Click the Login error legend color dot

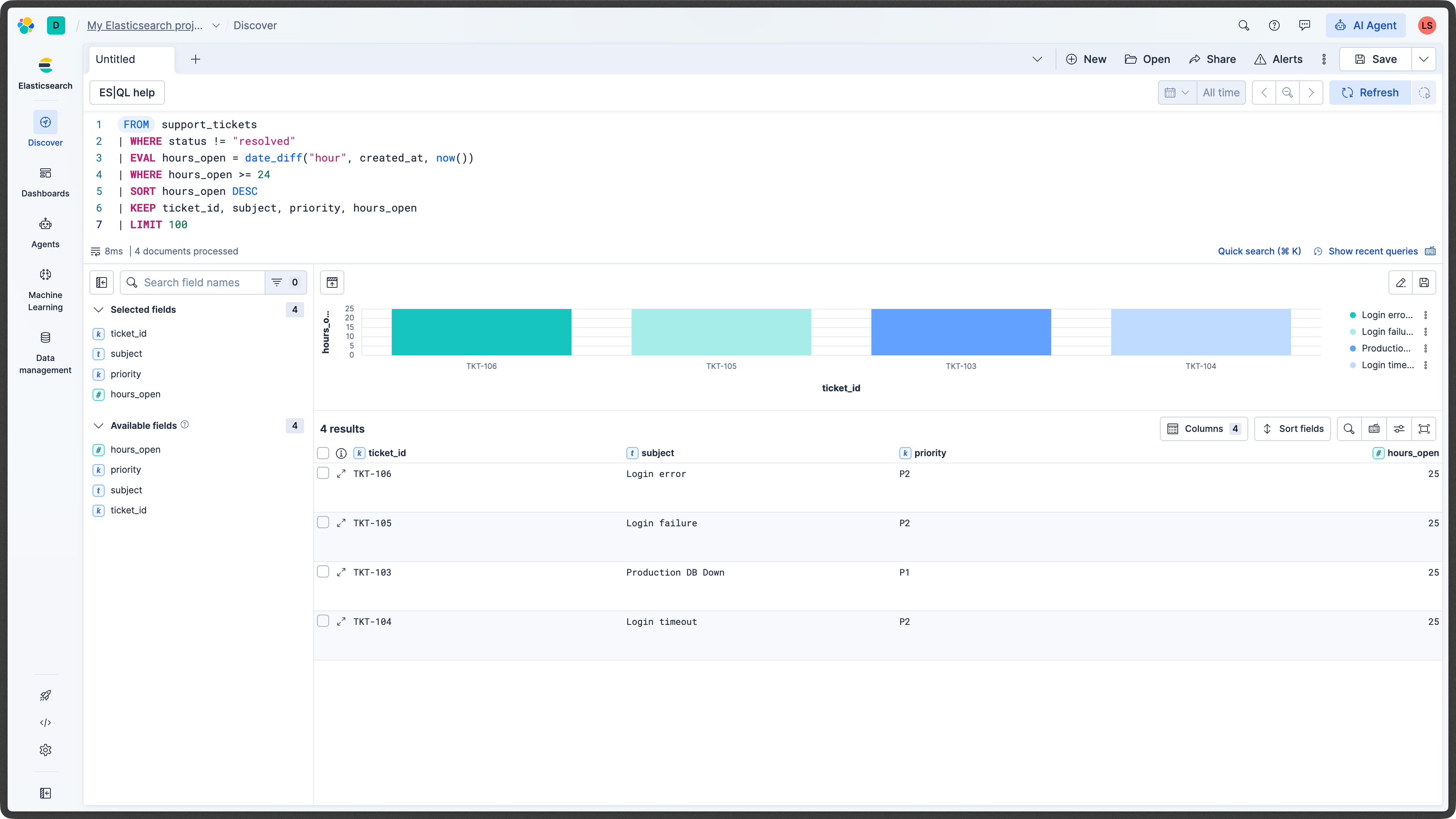(x=1352, y=315)
